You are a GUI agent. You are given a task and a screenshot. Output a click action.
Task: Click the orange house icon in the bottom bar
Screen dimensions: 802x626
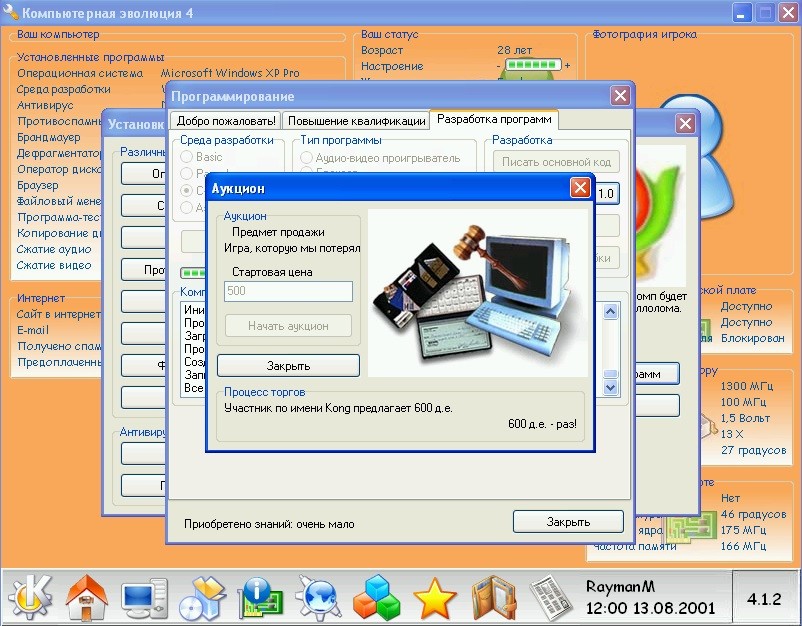click(86, 597)
